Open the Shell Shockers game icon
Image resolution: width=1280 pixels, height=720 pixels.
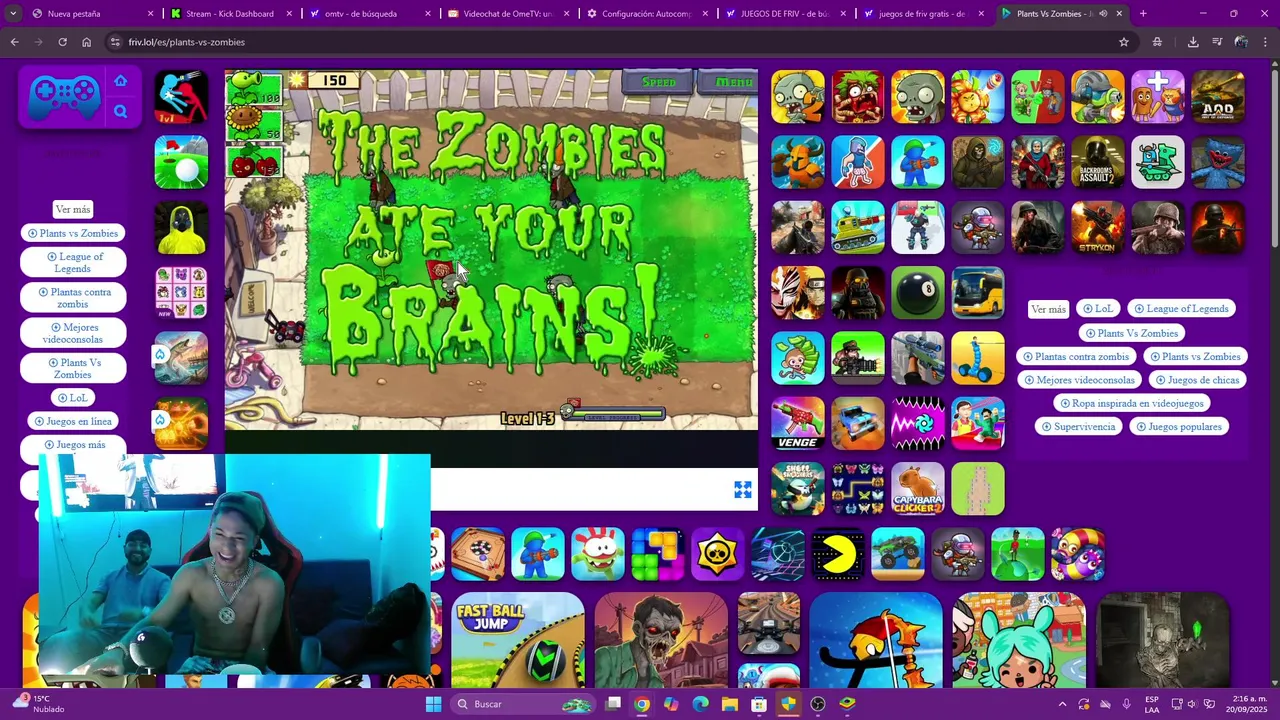[x=798, y=488]
